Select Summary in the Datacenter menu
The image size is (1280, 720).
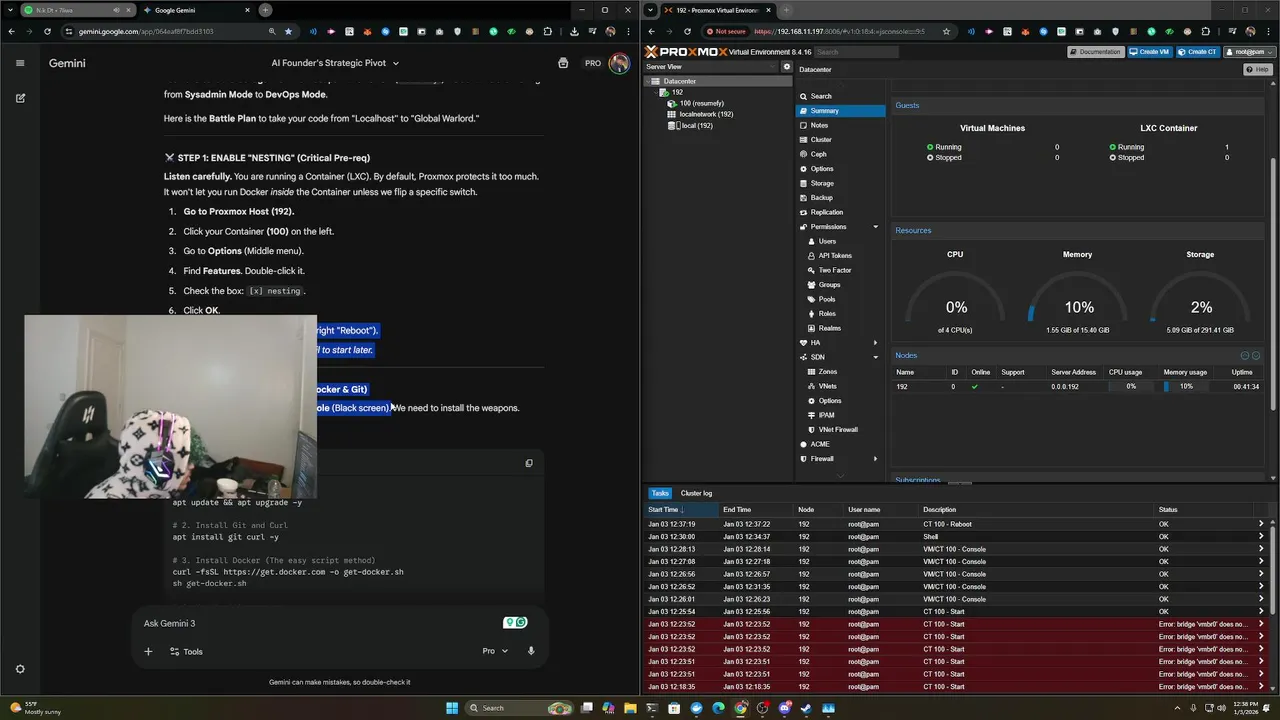click(840, 111)
